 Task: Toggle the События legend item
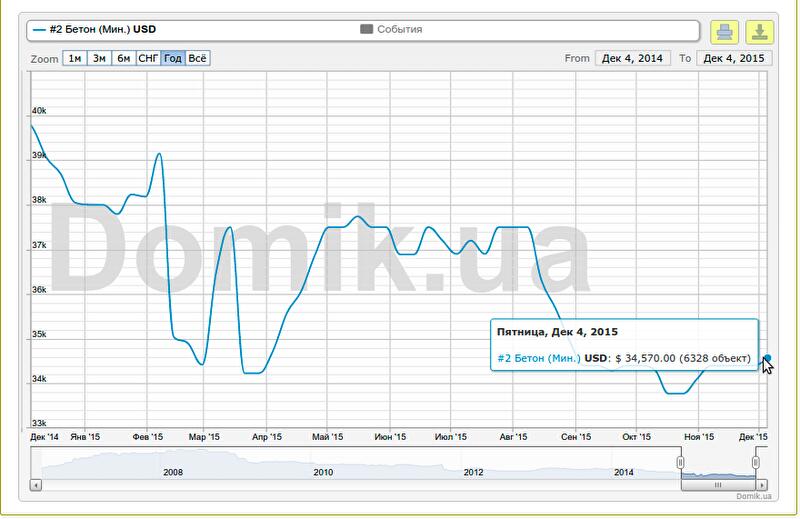point(391,29)
